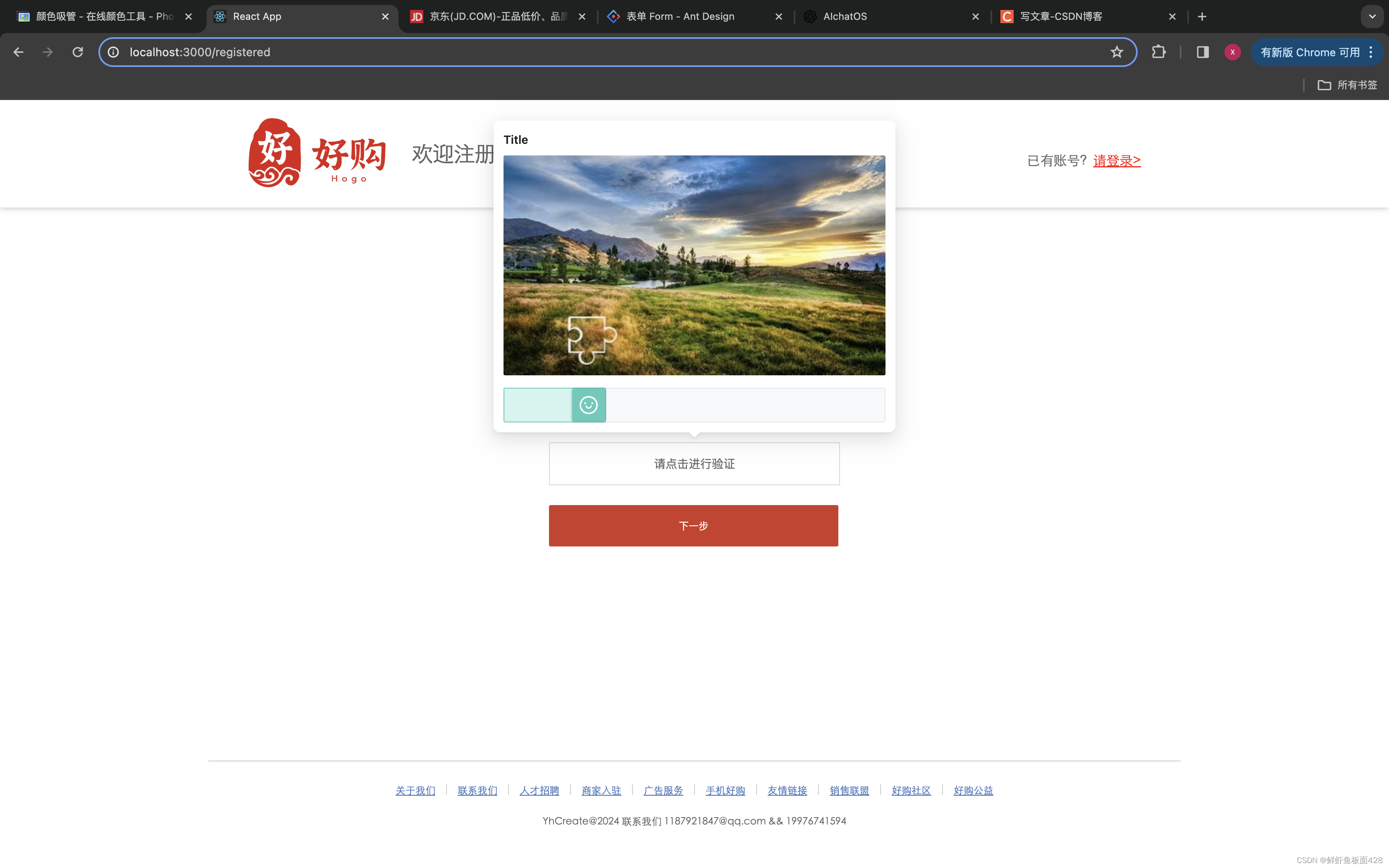This screenshot has width=1389, height=868.
Task: View site information icon in address bar
Action: click(114, 52)
